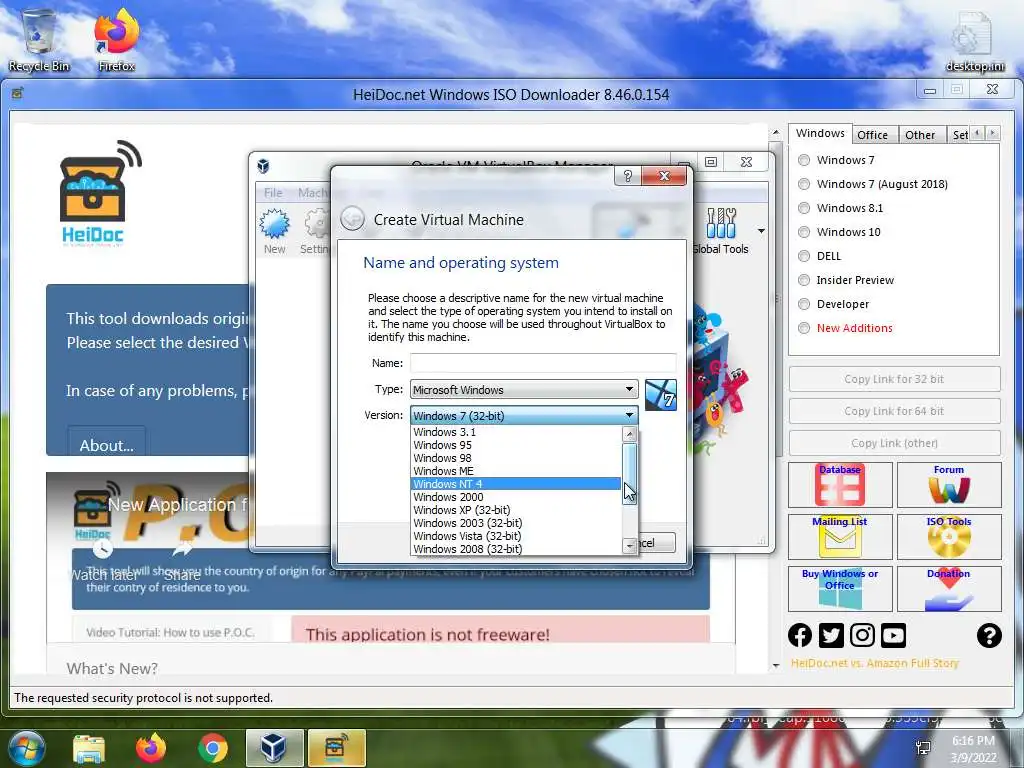Open Google Chrome from the taskbar
The width and height of the screenshot is (1024, 768).
click(x=213, y=748)
